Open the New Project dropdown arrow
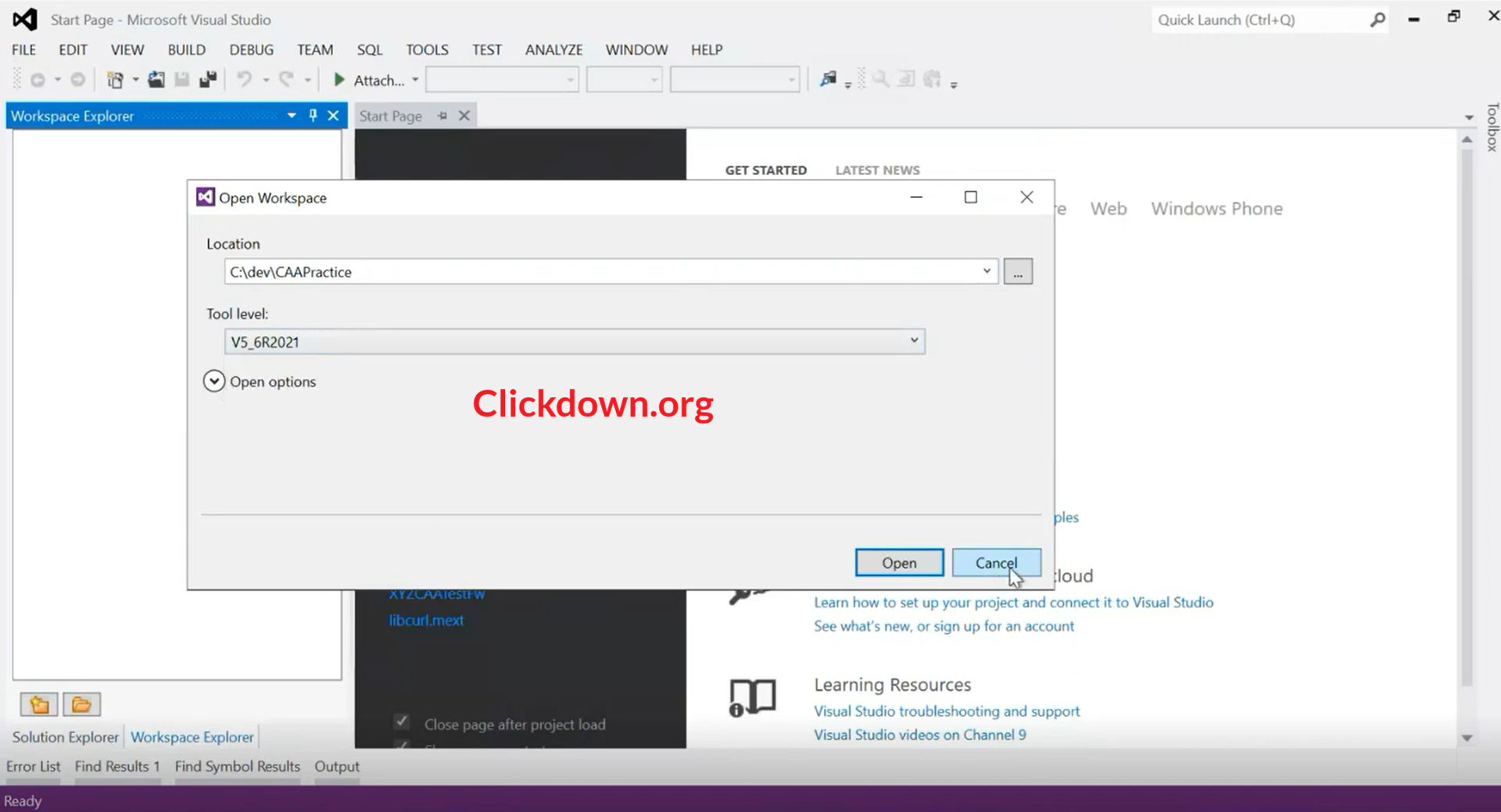Viewport: 1501px width, 812px height. [x=135, y=80]
